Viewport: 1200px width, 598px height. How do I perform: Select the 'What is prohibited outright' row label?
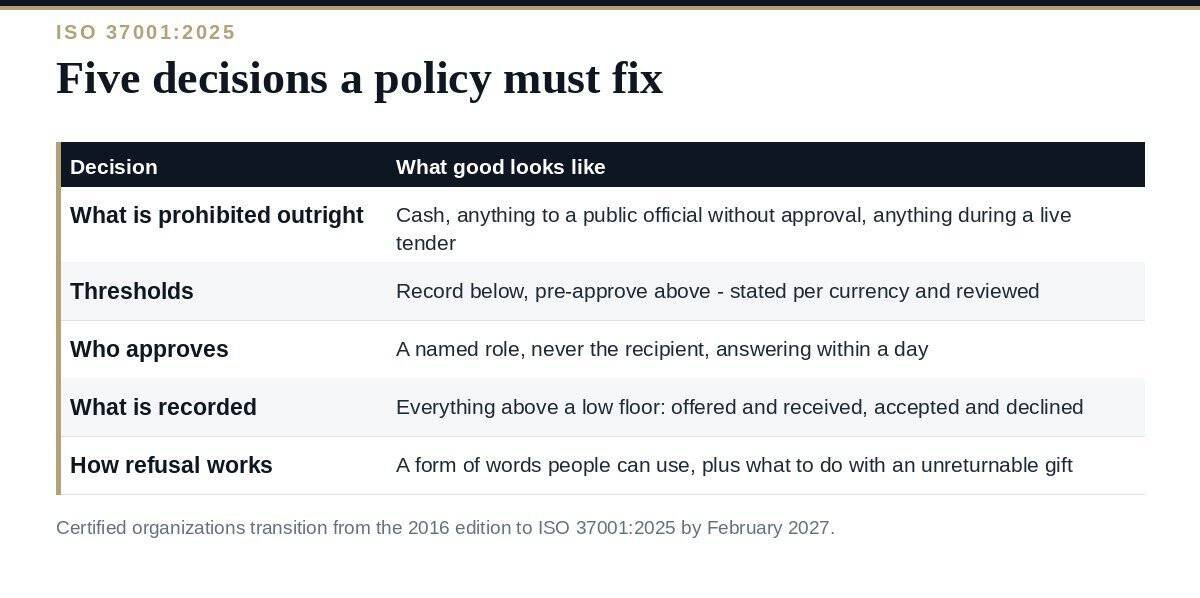point(217,215)
